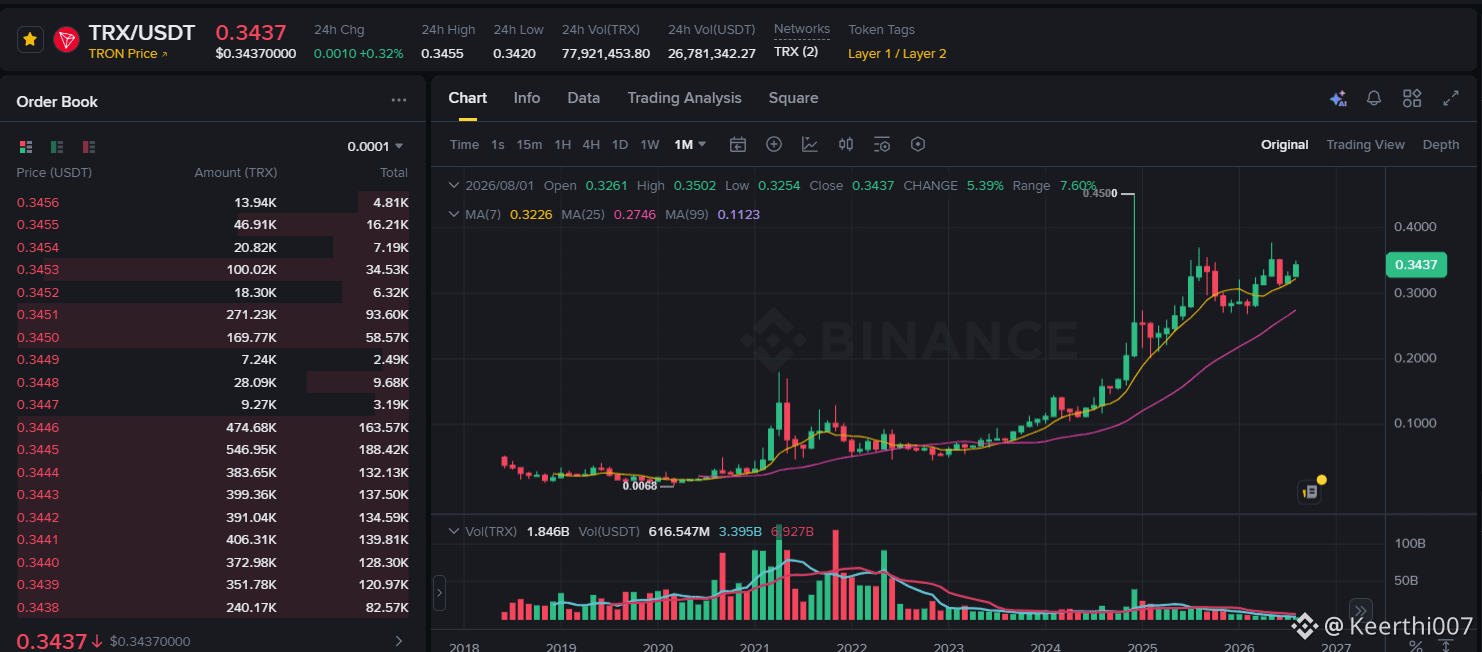Open the Order Book three-dot menu
1482x652 pixels.
(x=399, y=100)
